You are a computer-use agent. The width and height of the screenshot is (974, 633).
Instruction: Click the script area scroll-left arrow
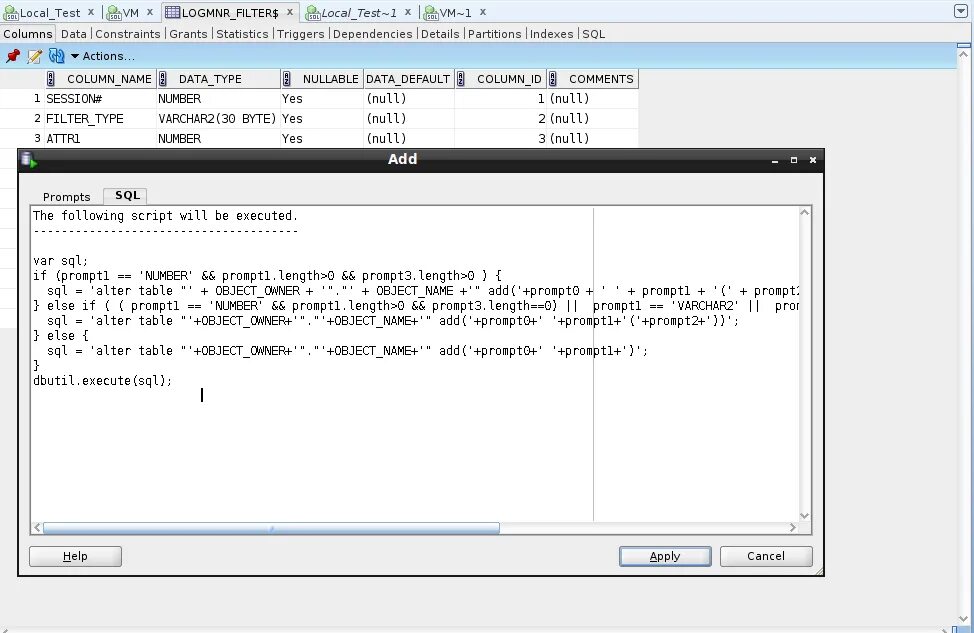pyautogui.click(x=37, y=528)
